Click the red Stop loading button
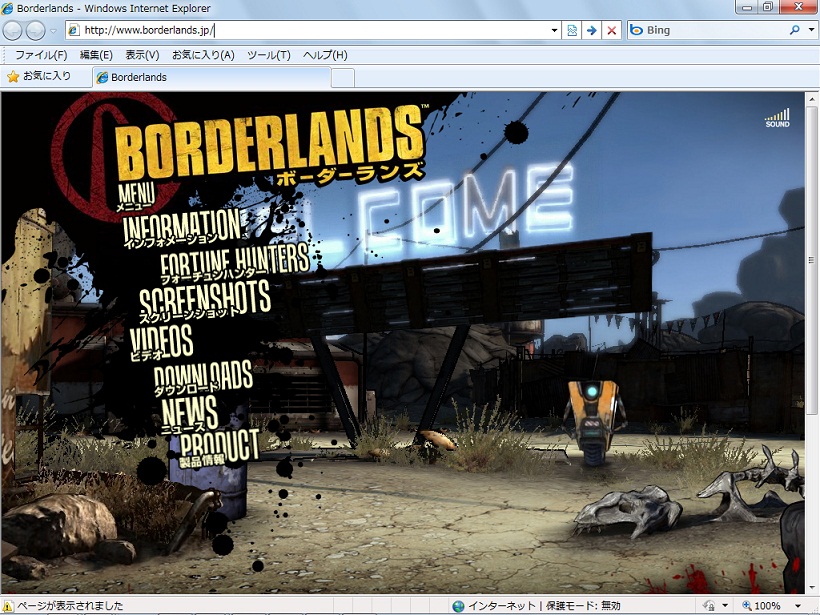 (611, 30)
